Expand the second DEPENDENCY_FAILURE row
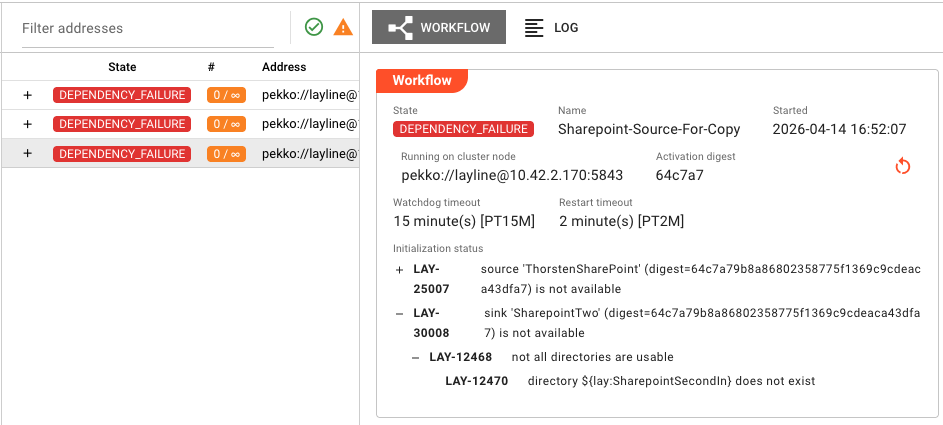943x425 pixels. [x=27, y=124]
